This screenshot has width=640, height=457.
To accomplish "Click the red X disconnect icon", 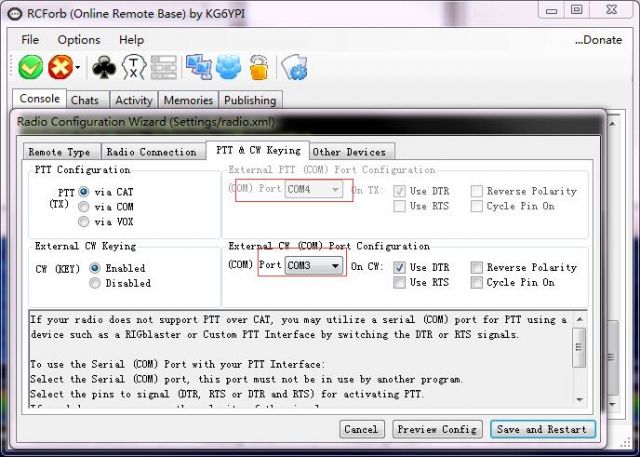I will [x=60, y=67].
